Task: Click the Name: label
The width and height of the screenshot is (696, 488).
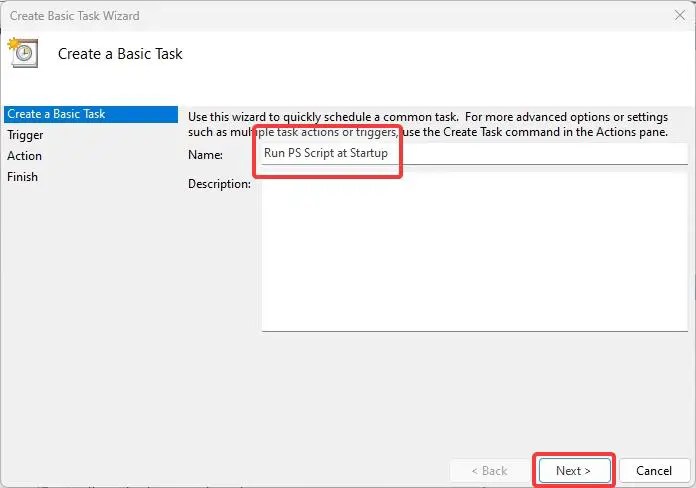Action: pos(206,155)
